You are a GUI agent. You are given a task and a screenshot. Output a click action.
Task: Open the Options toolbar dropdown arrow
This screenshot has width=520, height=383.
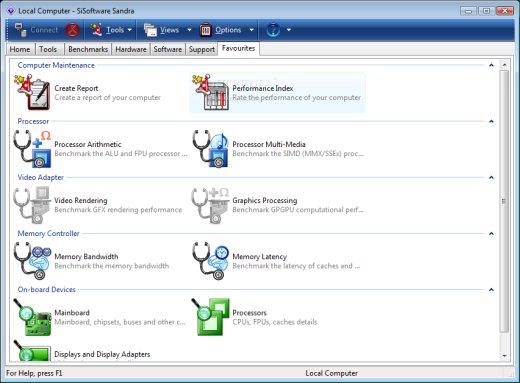pos(252,30)
